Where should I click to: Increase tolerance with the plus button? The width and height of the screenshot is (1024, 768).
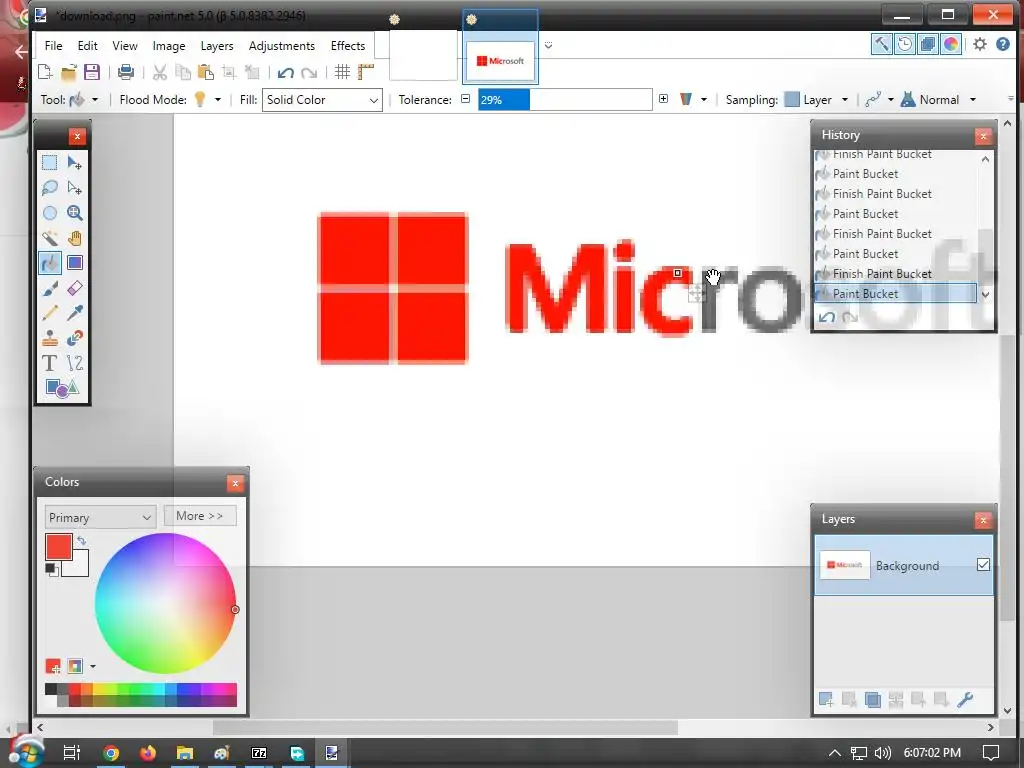point(664,99)
